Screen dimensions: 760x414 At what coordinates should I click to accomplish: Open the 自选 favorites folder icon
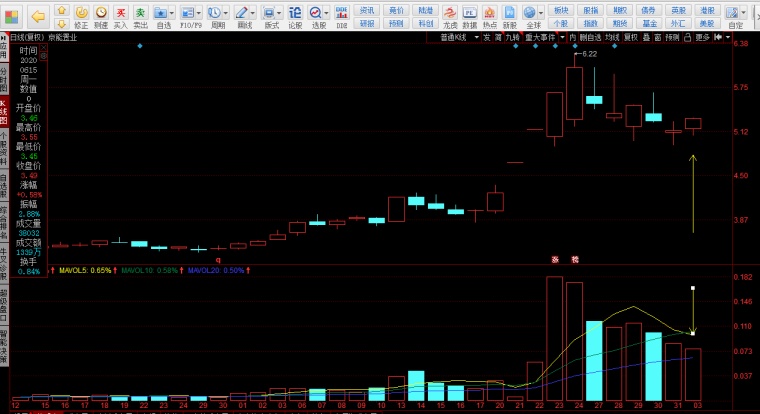click(160, 12)
